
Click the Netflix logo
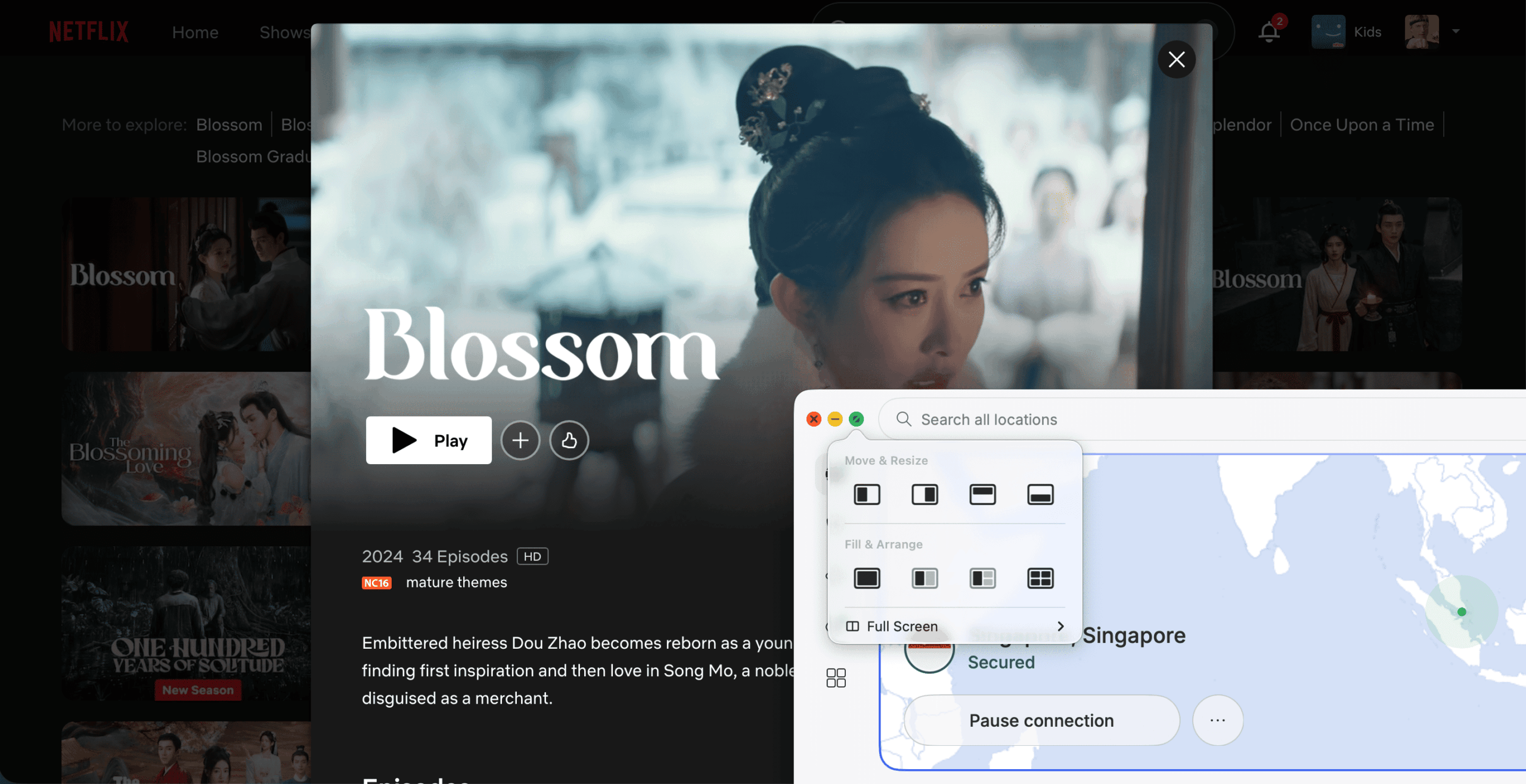click(89, 32)
